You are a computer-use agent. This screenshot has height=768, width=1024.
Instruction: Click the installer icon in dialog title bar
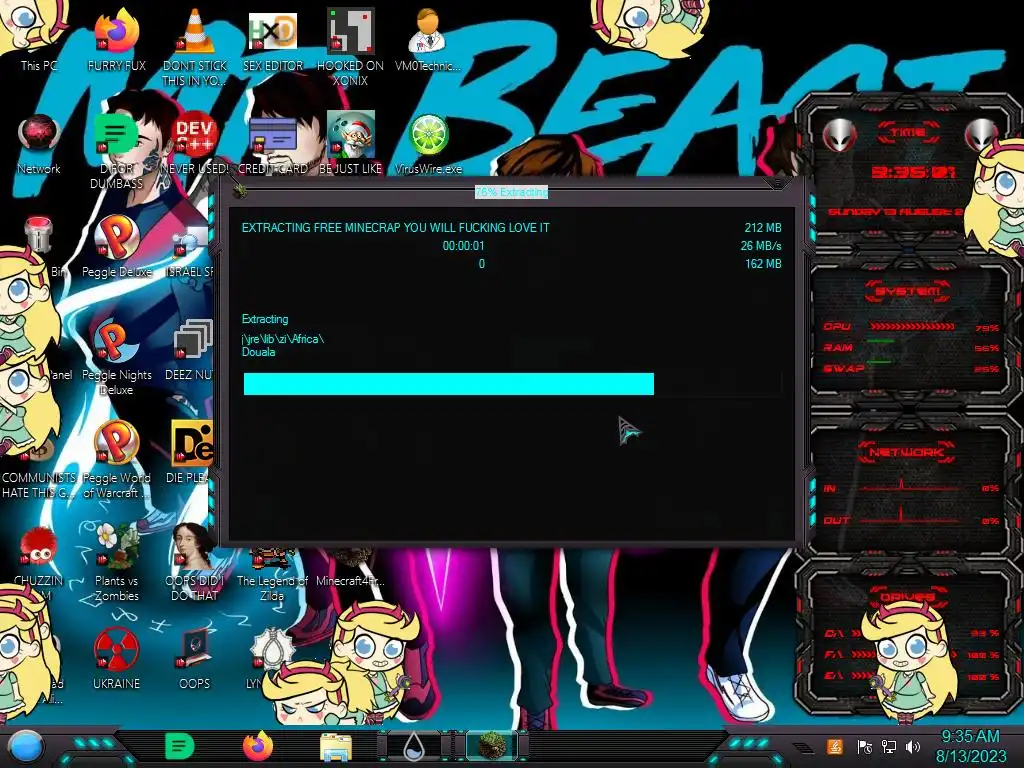click(x=240, y=191)
